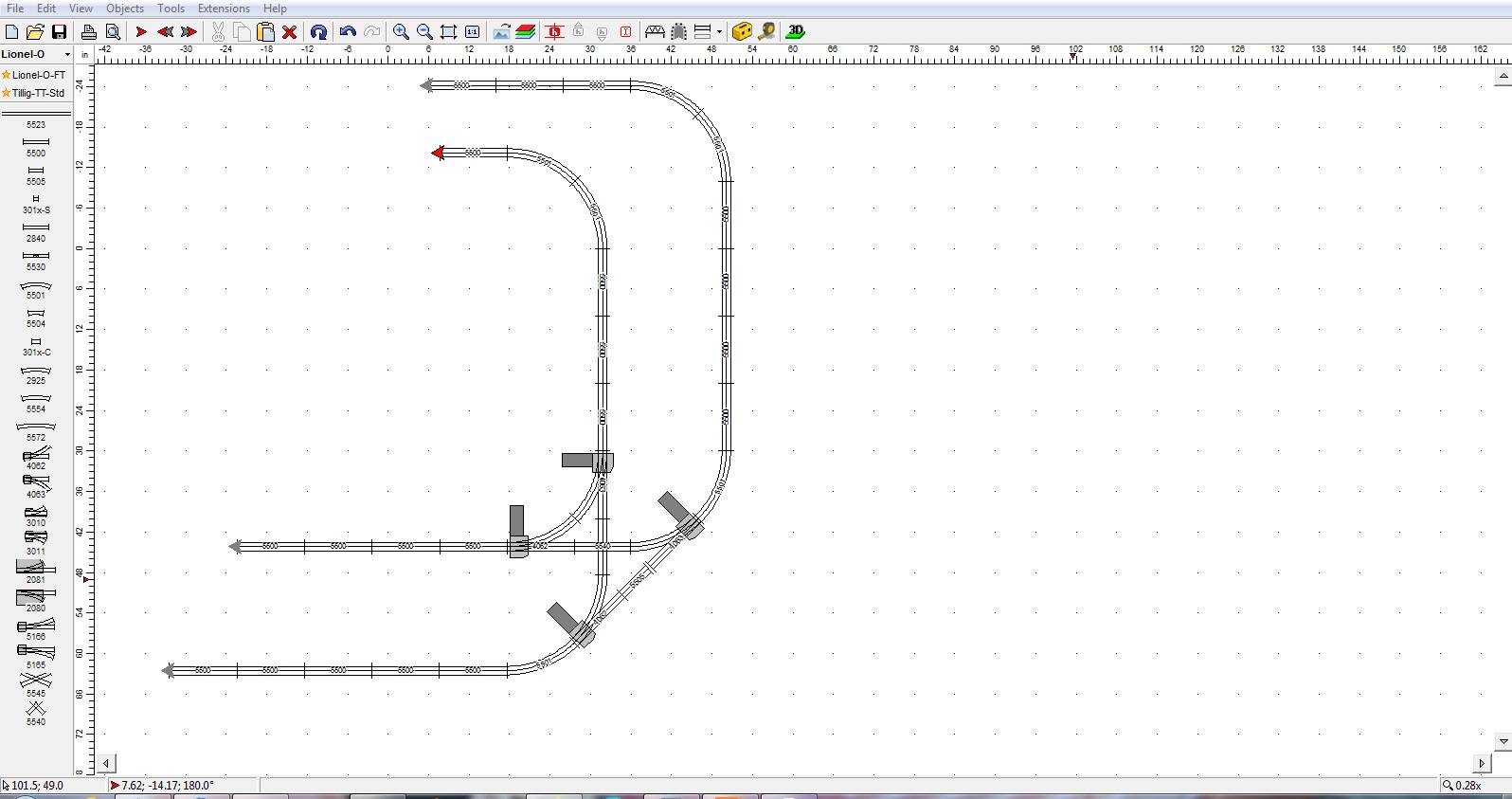The height and width of the screenshot is (799, 1512).
Task: Open the View menu
Action: (81, 9)
